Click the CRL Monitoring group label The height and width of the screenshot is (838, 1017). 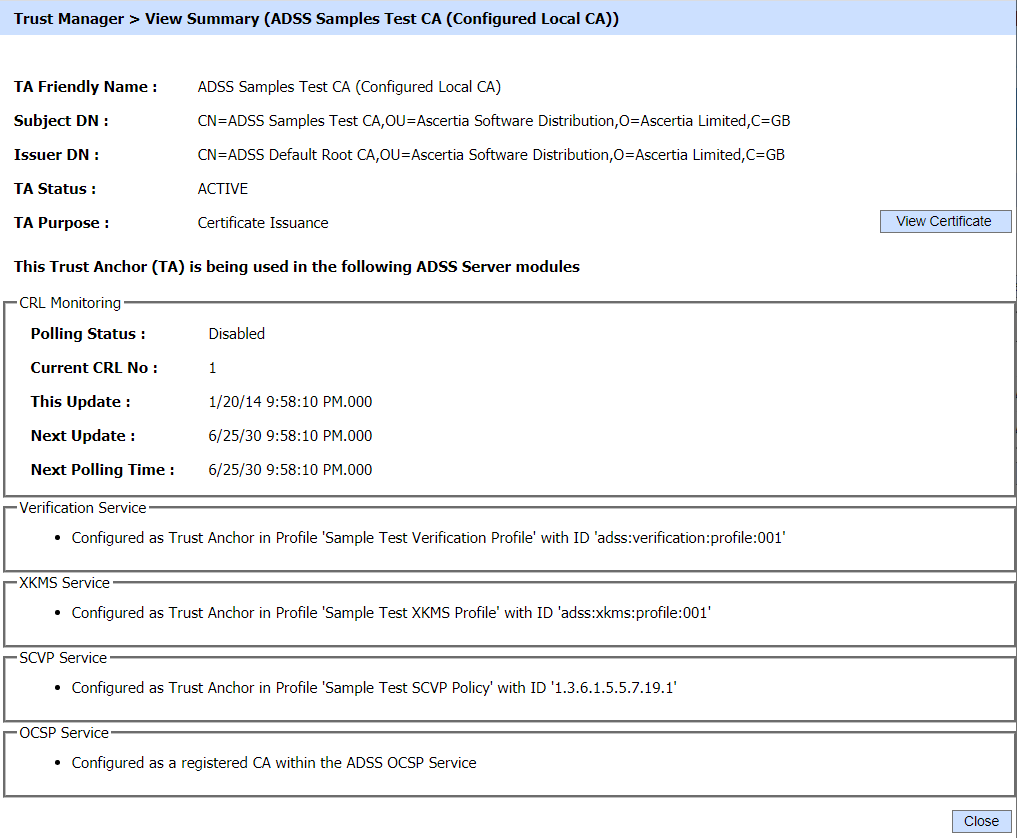coord(70,303)
